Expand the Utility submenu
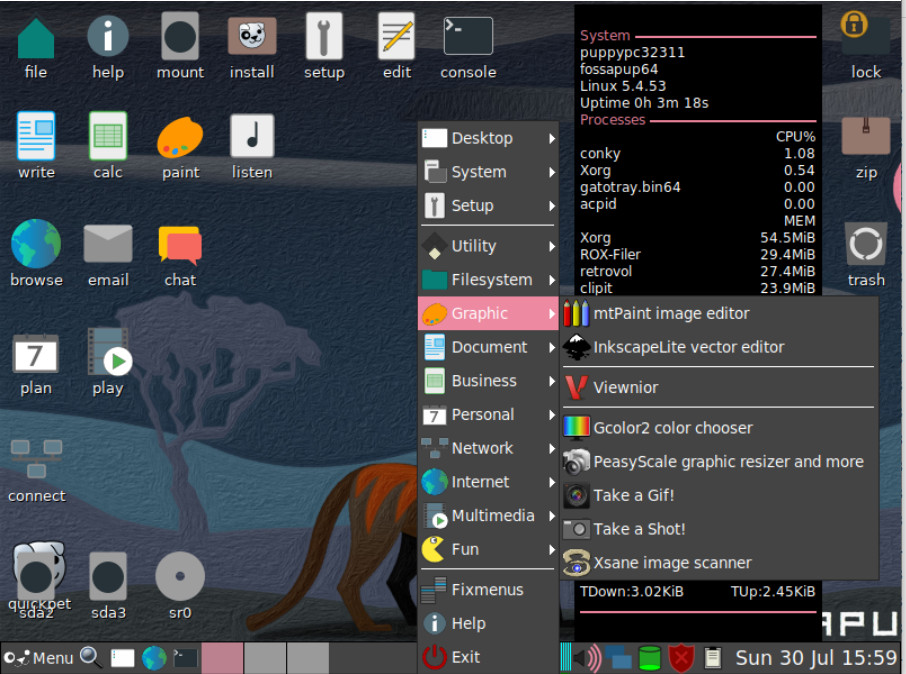906x674 pixels. [x=488, y=246]
